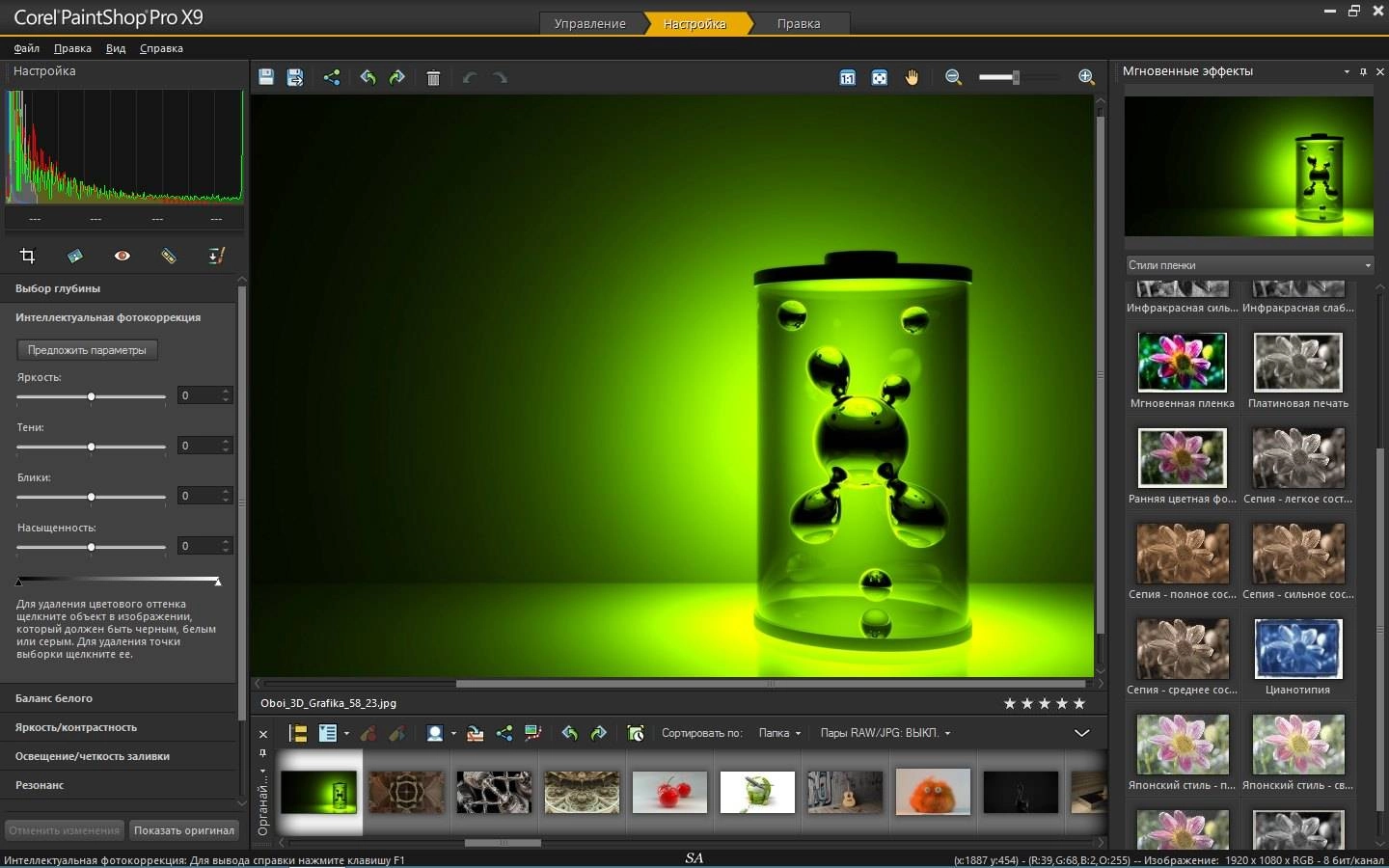Expand the Резонанс section

119,785
